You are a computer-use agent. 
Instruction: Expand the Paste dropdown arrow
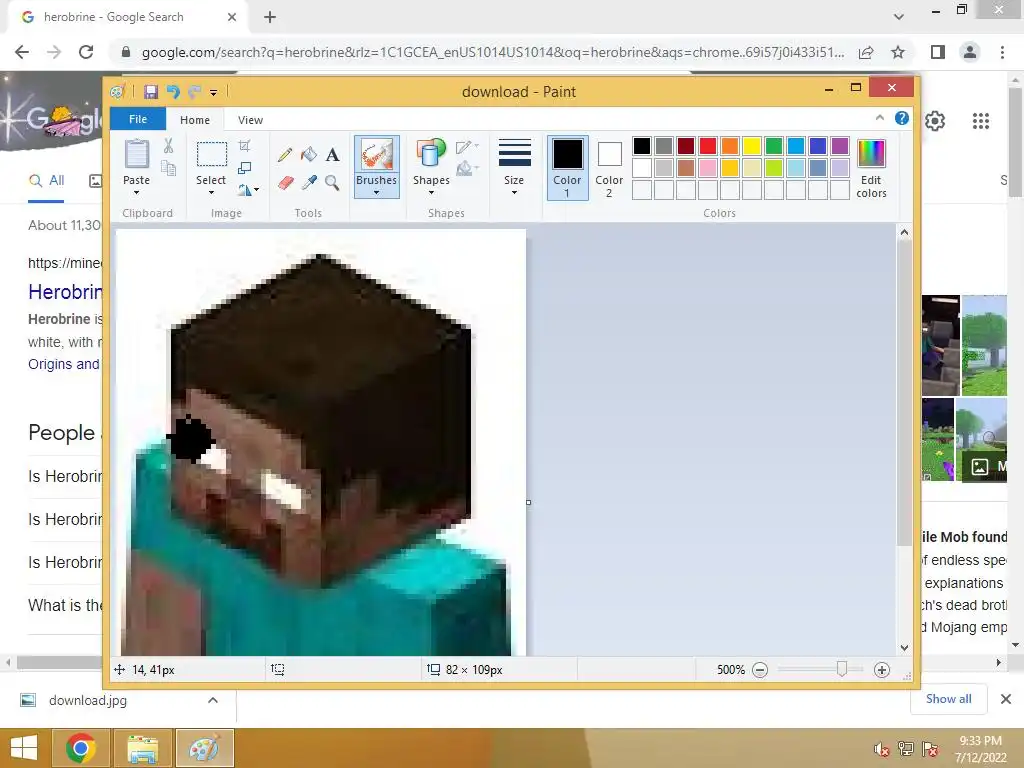(136, 193)
